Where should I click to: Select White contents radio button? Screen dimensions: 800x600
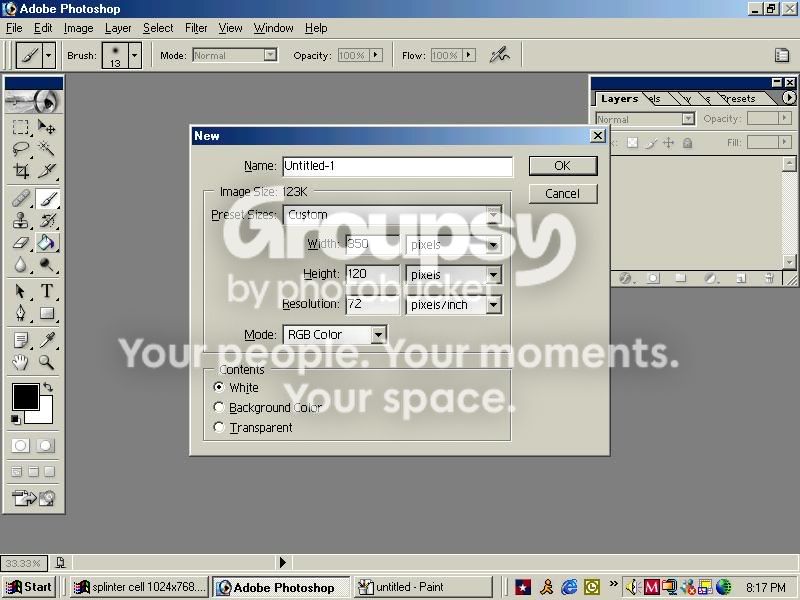(x=219, y=387)
